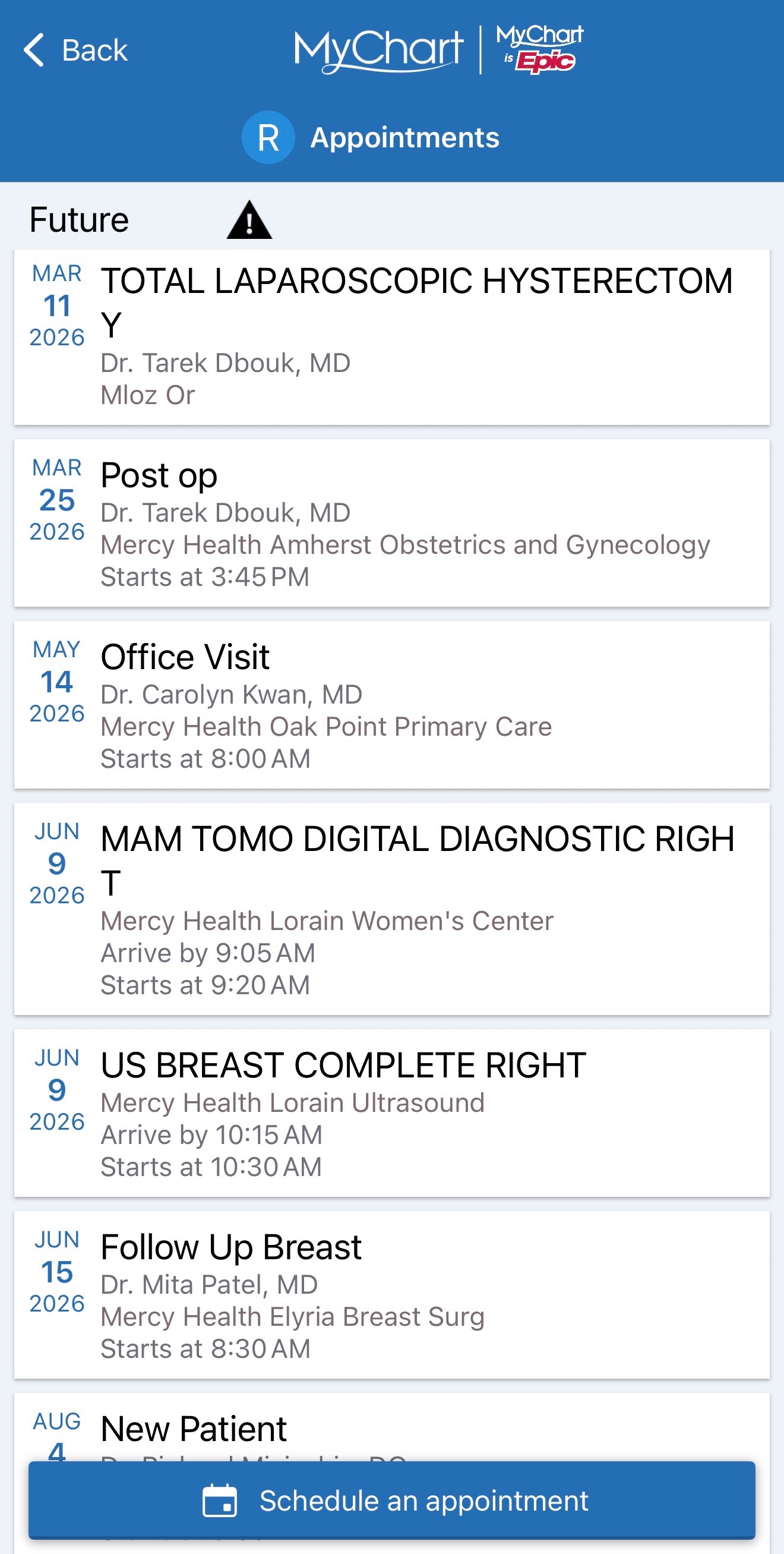Tap the Future section heading
The height and width of the screenshot is (1554, 784).
point(79,220)
